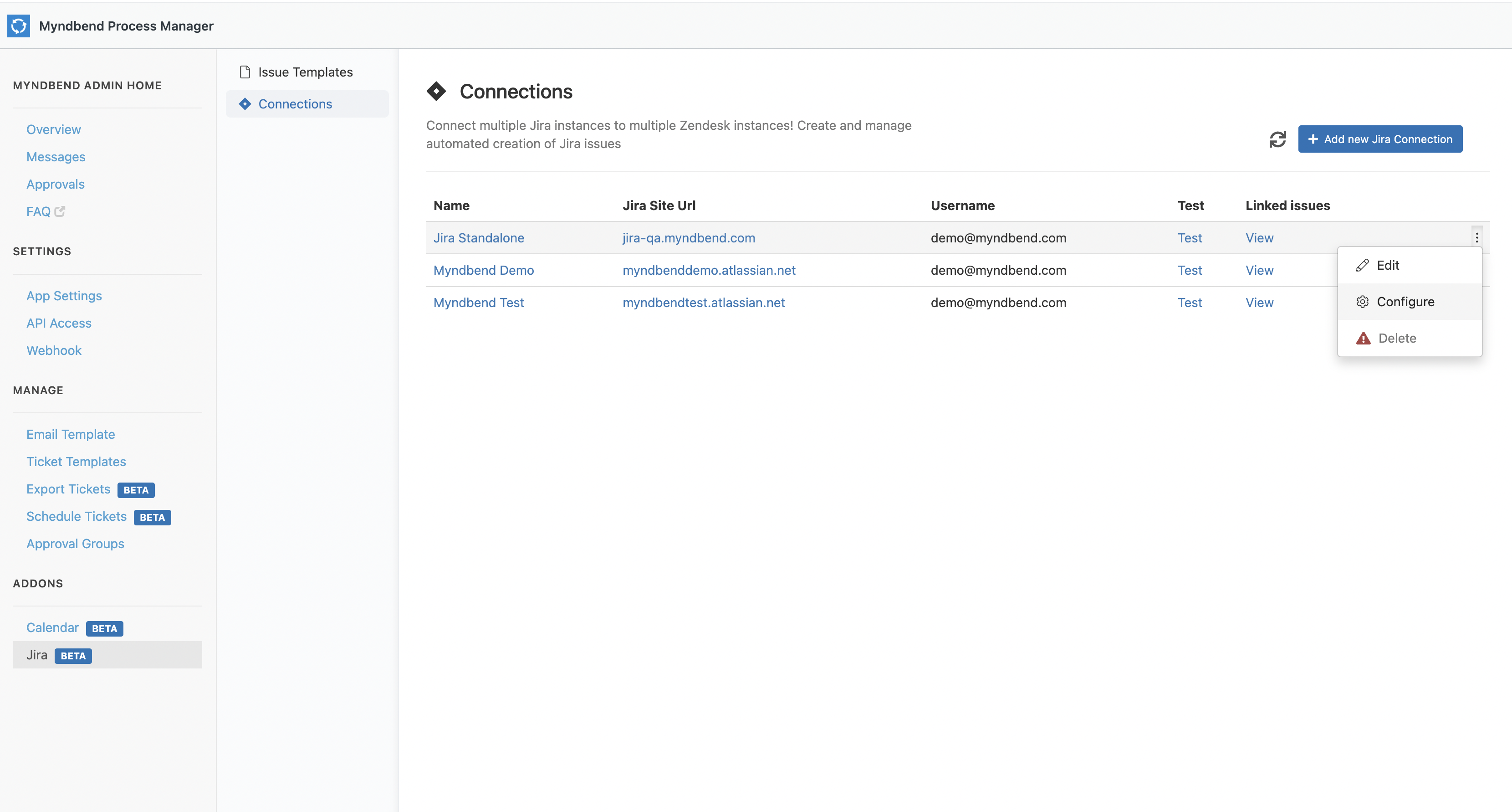This screenshot has height=812, width=1512.
Task: Click the Configure gear icon
Action: click(1362, 302)
